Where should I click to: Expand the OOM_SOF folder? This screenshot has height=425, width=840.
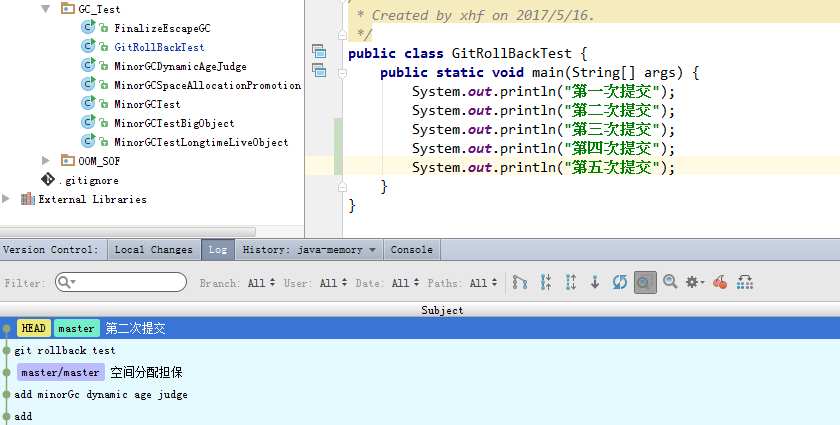pyautogui.click(x=46, y=160)
